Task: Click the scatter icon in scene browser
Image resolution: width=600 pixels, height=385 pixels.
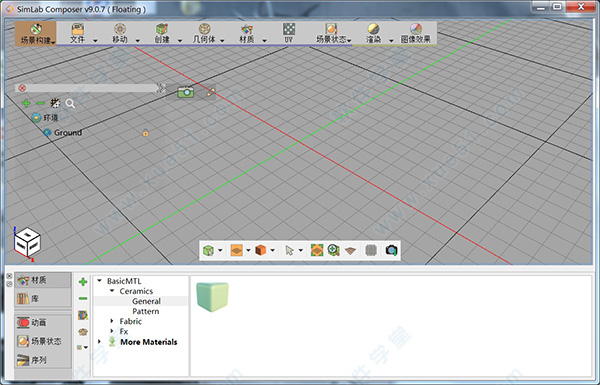Action: click(55, 103)
